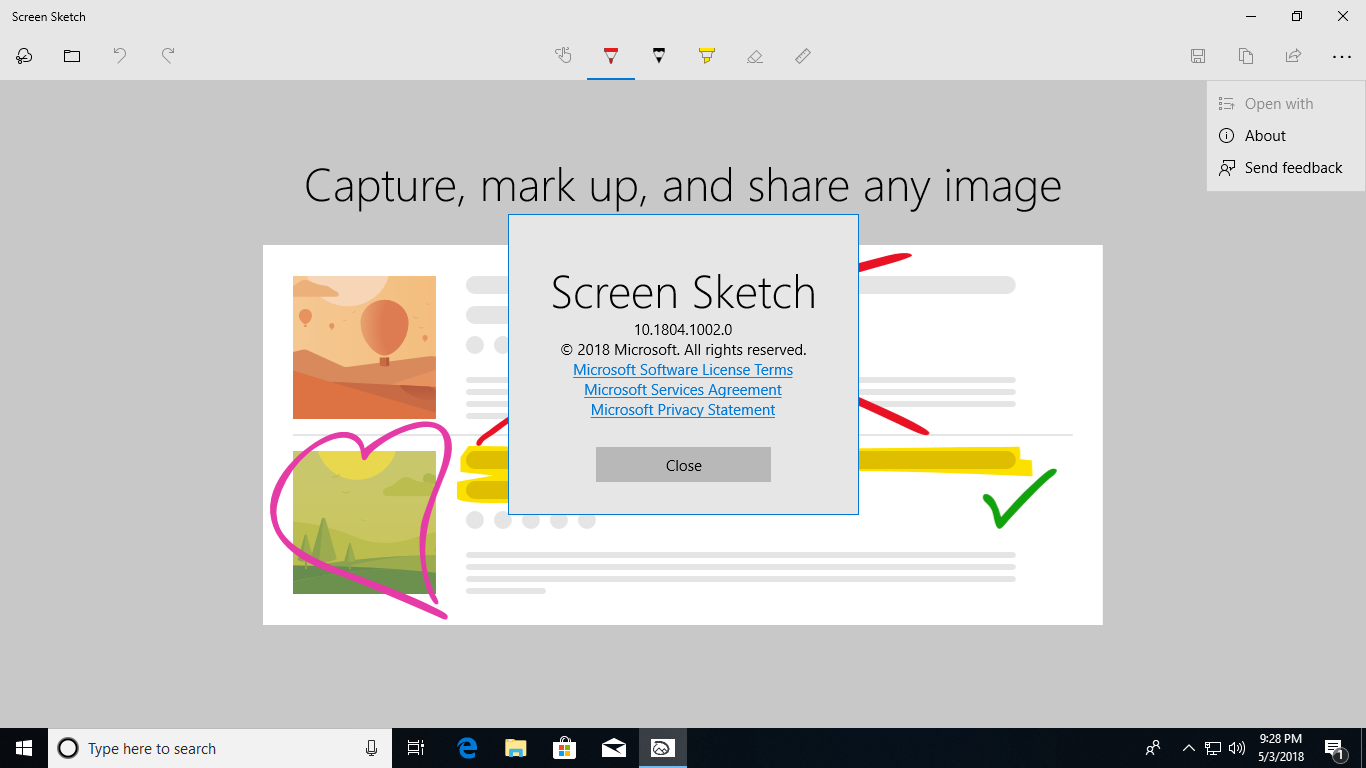
Task: Open Task View from taskbar
Action: [416, 748]
